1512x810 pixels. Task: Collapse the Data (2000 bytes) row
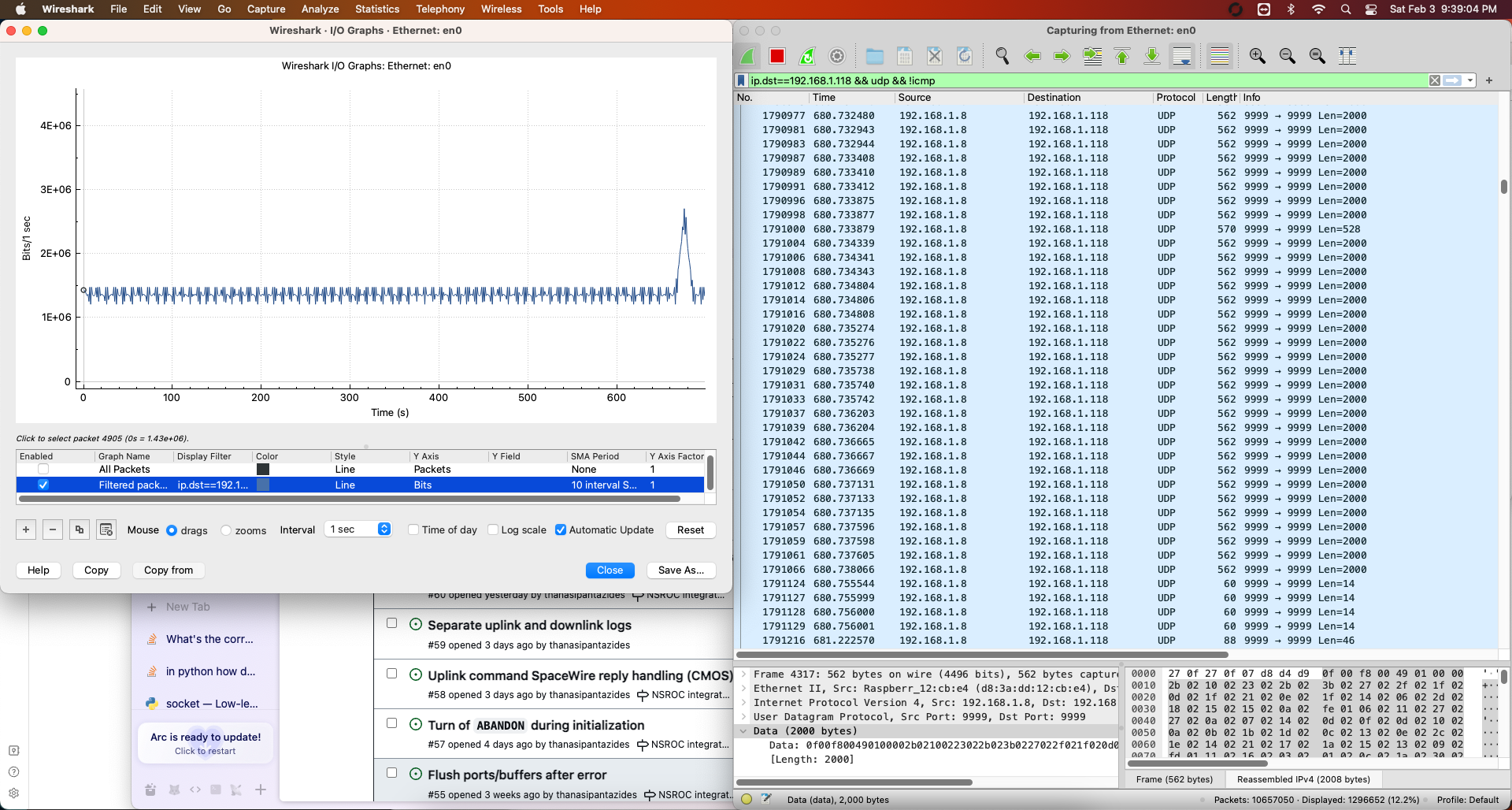coord(743,731)
